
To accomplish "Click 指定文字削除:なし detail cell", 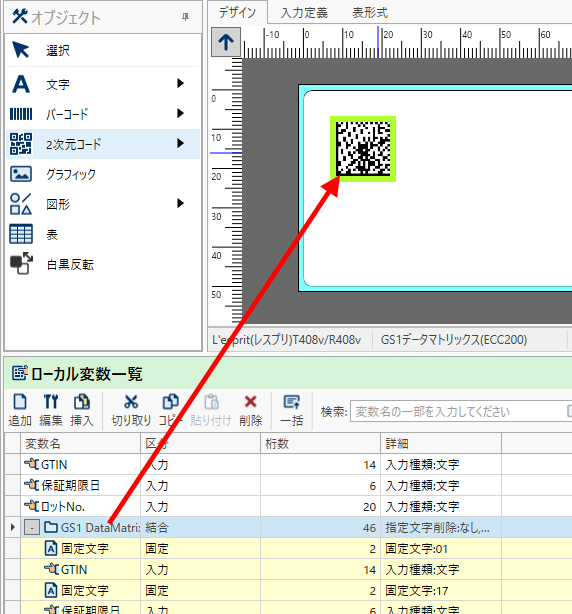I will tap(441, 527).
